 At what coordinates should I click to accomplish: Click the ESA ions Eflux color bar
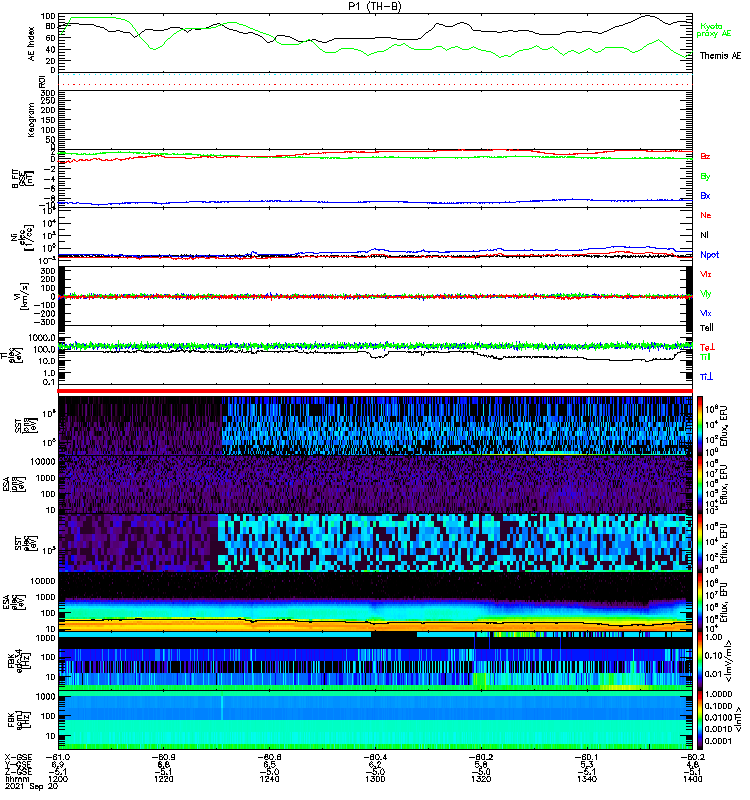coord(699,485)
